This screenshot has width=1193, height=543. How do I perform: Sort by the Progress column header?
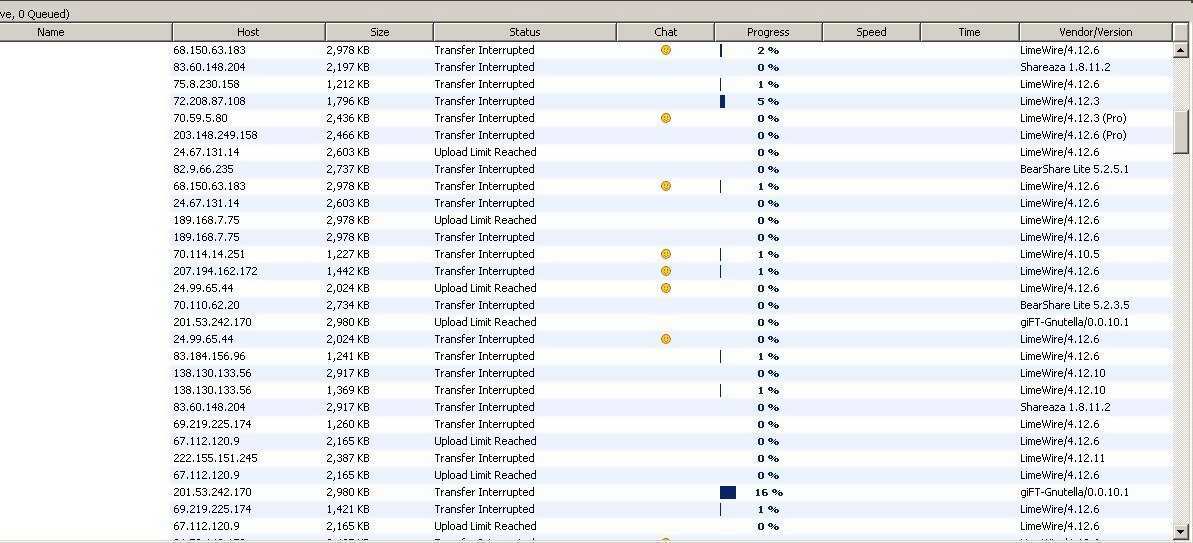coord(768,32)
